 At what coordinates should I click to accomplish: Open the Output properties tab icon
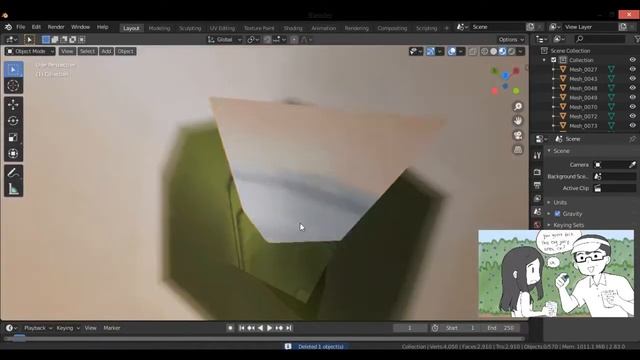537,185
